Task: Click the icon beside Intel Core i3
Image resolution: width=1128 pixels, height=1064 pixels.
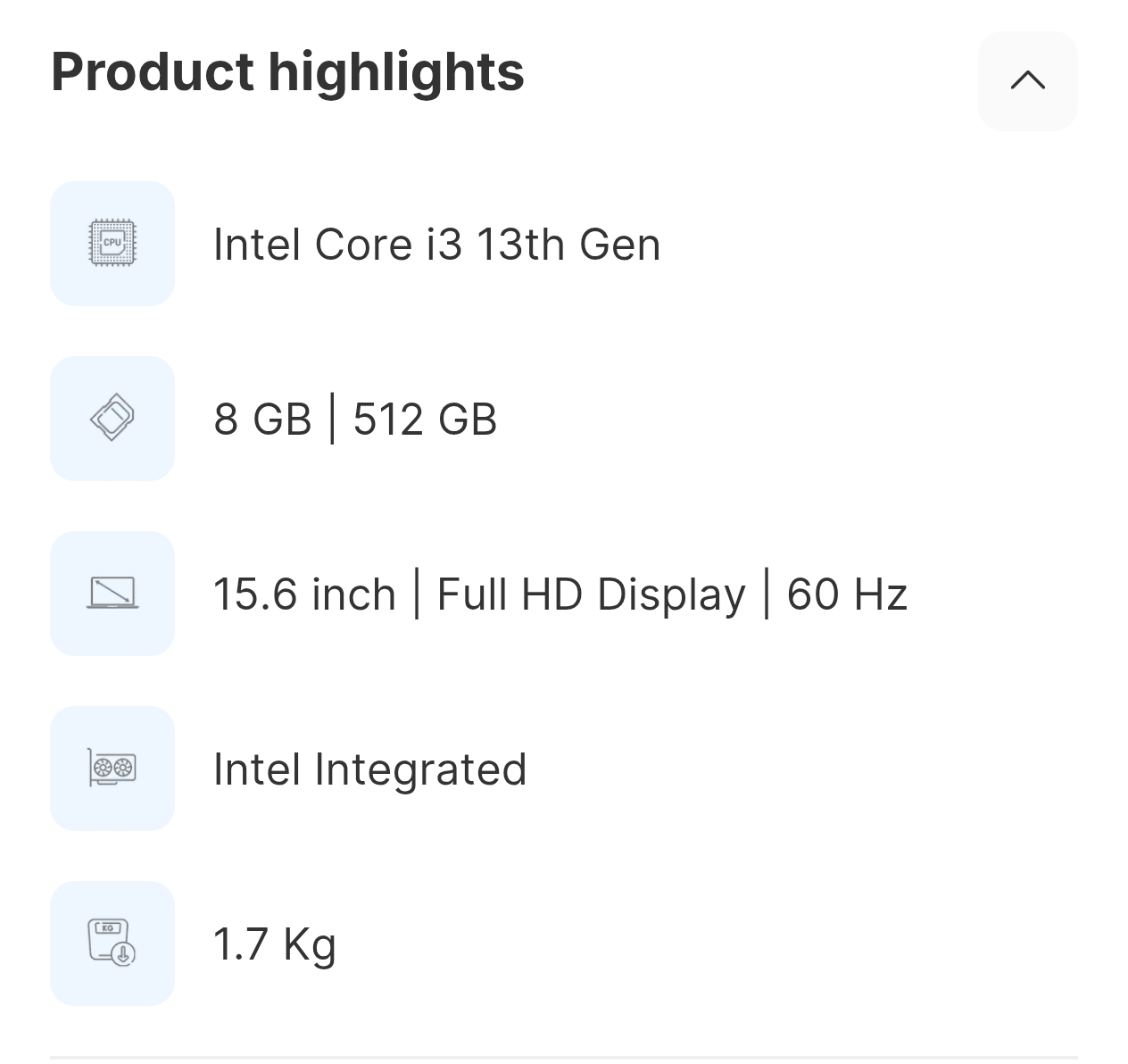Action: (112, 243)
